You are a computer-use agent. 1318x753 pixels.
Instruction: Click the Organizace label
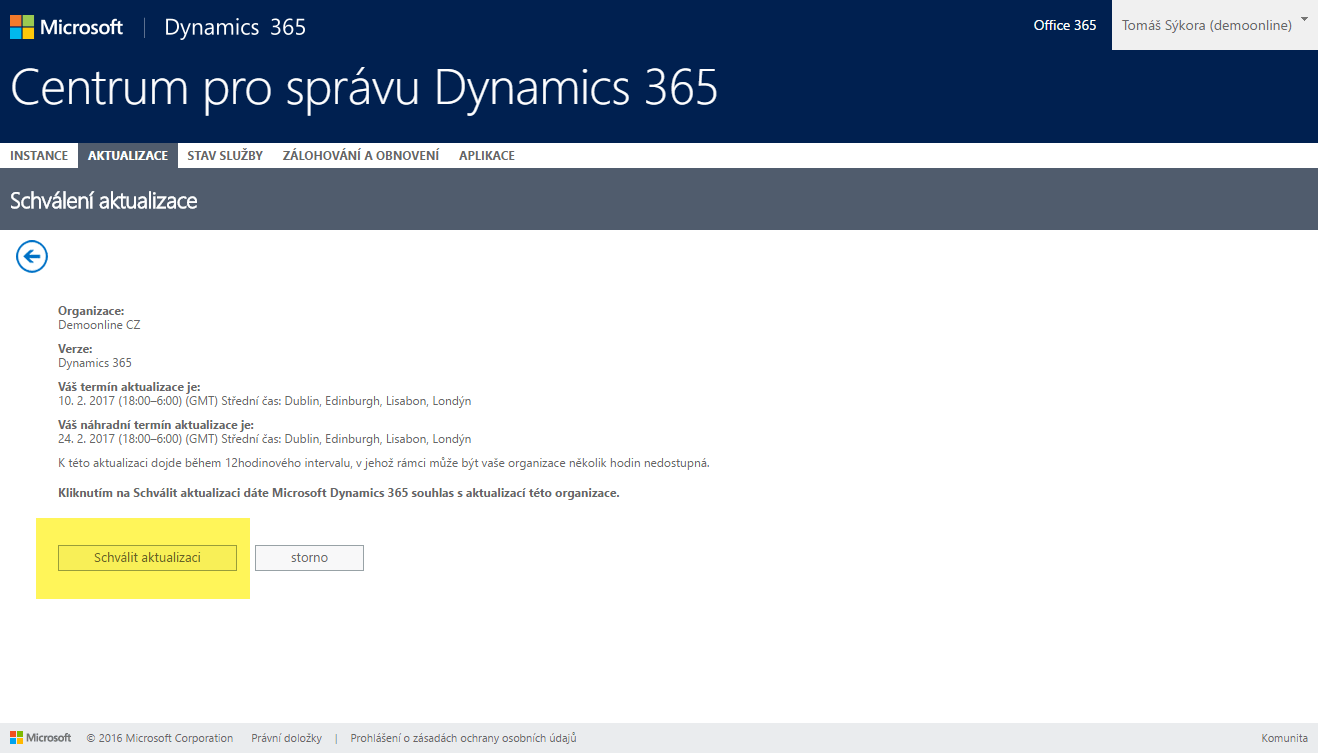91,311
